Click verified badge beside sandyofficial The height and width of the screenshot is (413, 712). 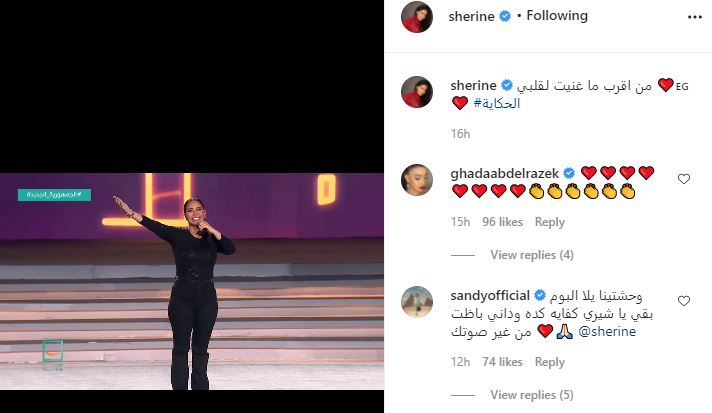tap(539, 295)
